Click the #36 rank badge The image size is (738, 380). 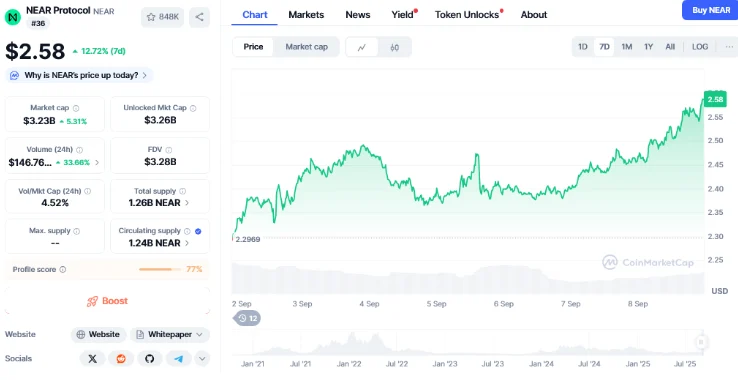pyautogui.click(x=38, y=23)
